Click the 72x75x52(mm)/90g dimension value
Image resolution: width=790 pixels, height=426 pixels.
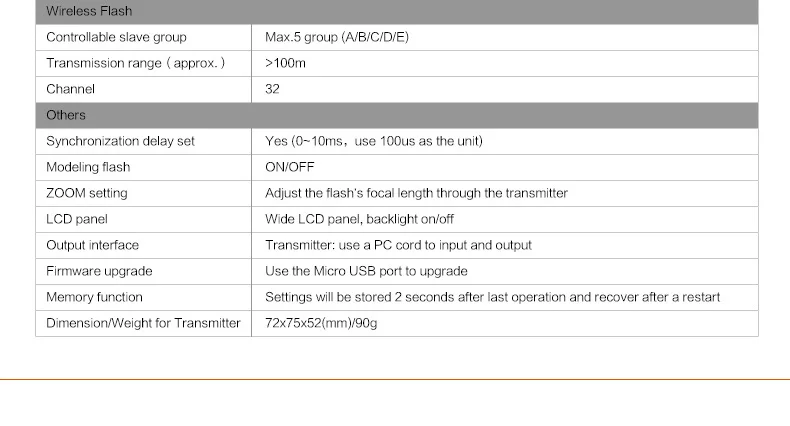pos(321,323)
